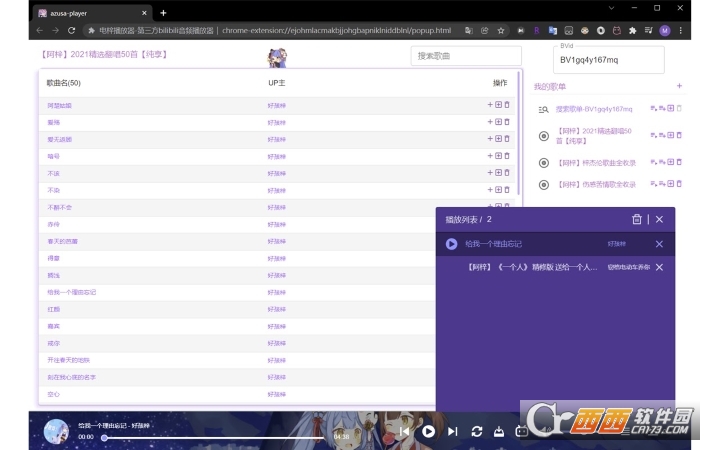Go to the previous track
The width and height of the screenshot is (720, 450).
pyautogui.click(x=405, y=431)
